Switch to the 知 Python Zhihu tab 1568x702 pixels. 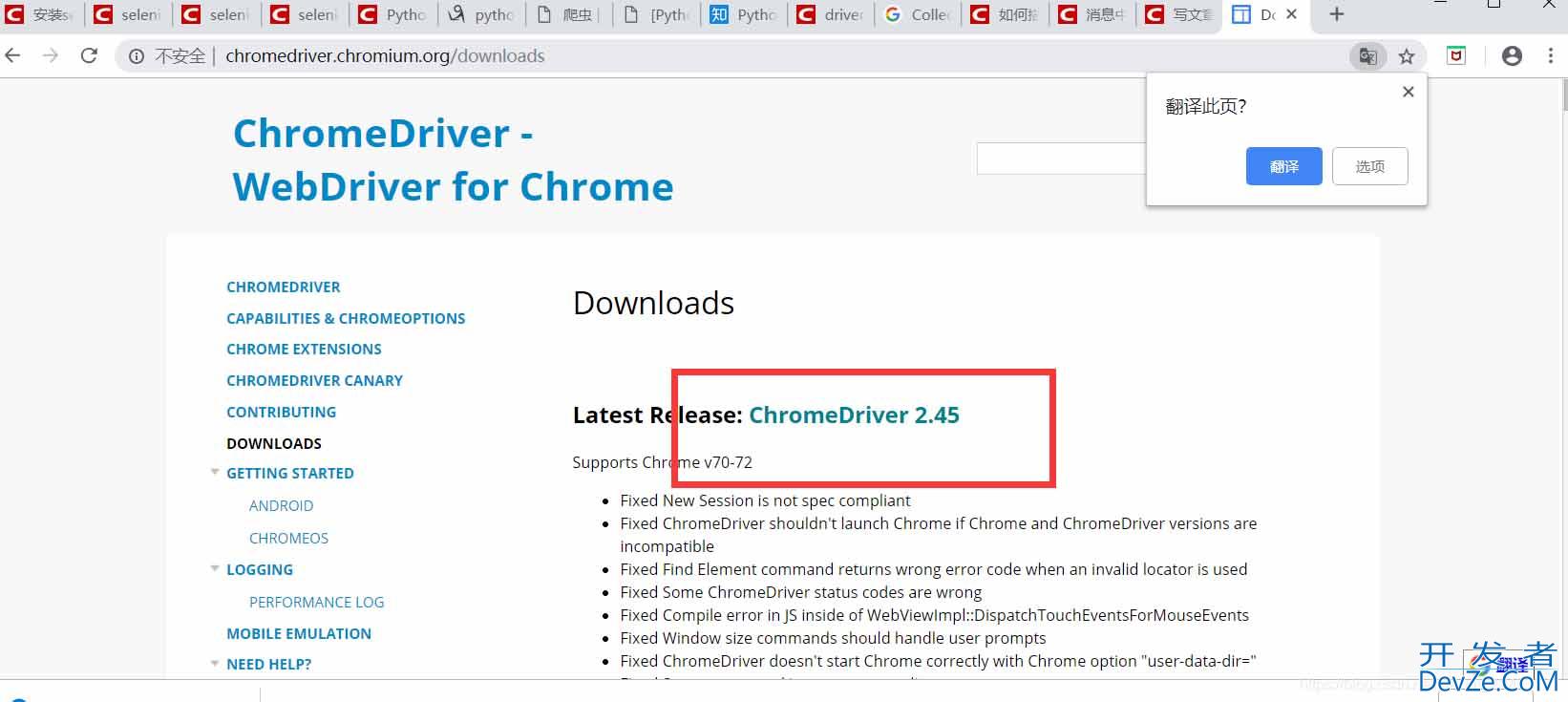point(744,14)
